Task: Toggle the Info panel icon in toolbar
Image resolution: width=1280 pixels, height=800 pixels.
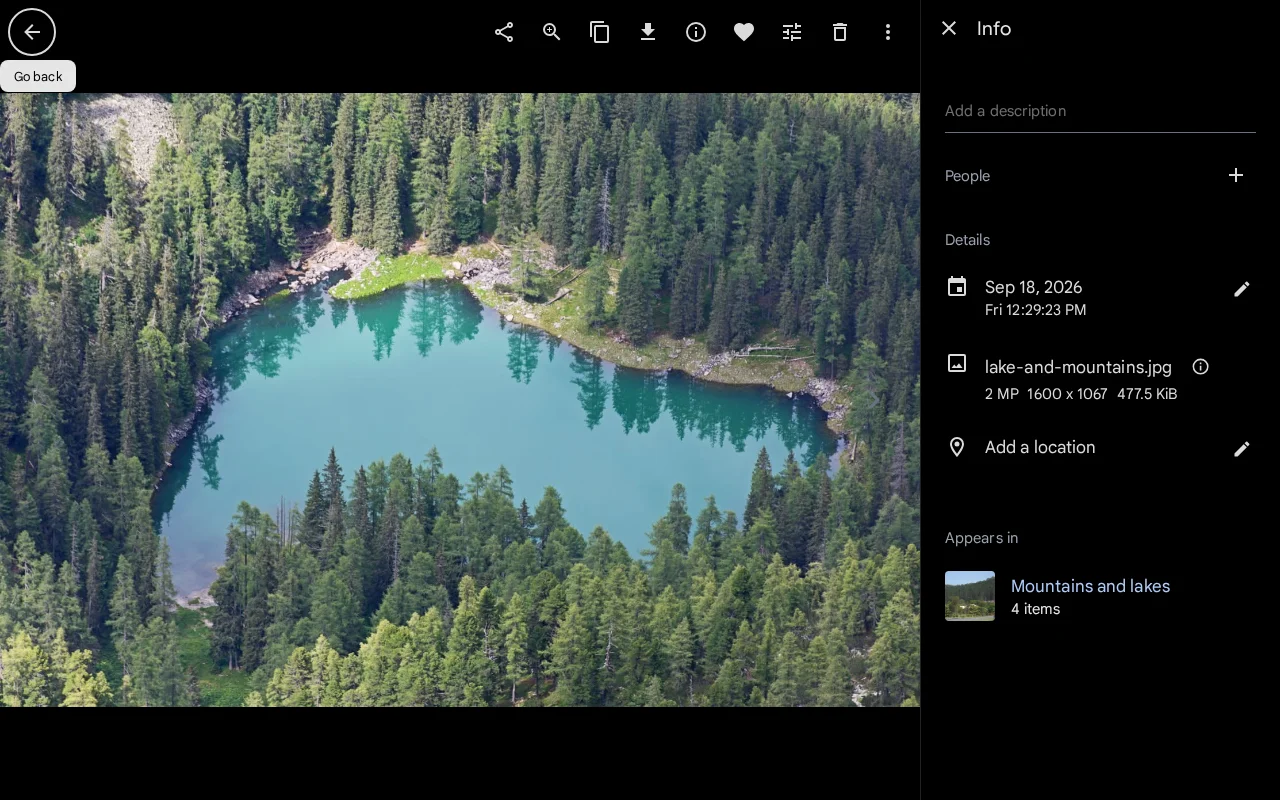Action: 696,32
